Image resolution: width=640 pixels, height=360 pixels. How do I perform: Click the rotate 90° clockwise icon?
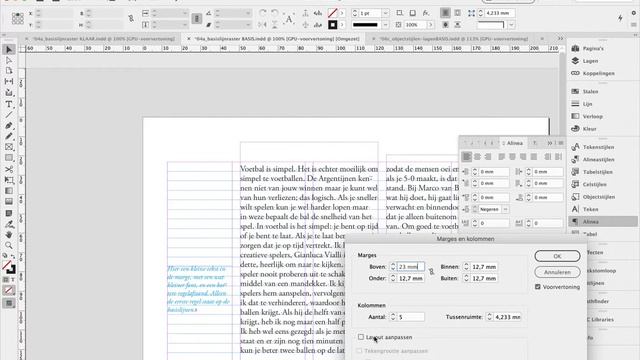click(262, 13)
